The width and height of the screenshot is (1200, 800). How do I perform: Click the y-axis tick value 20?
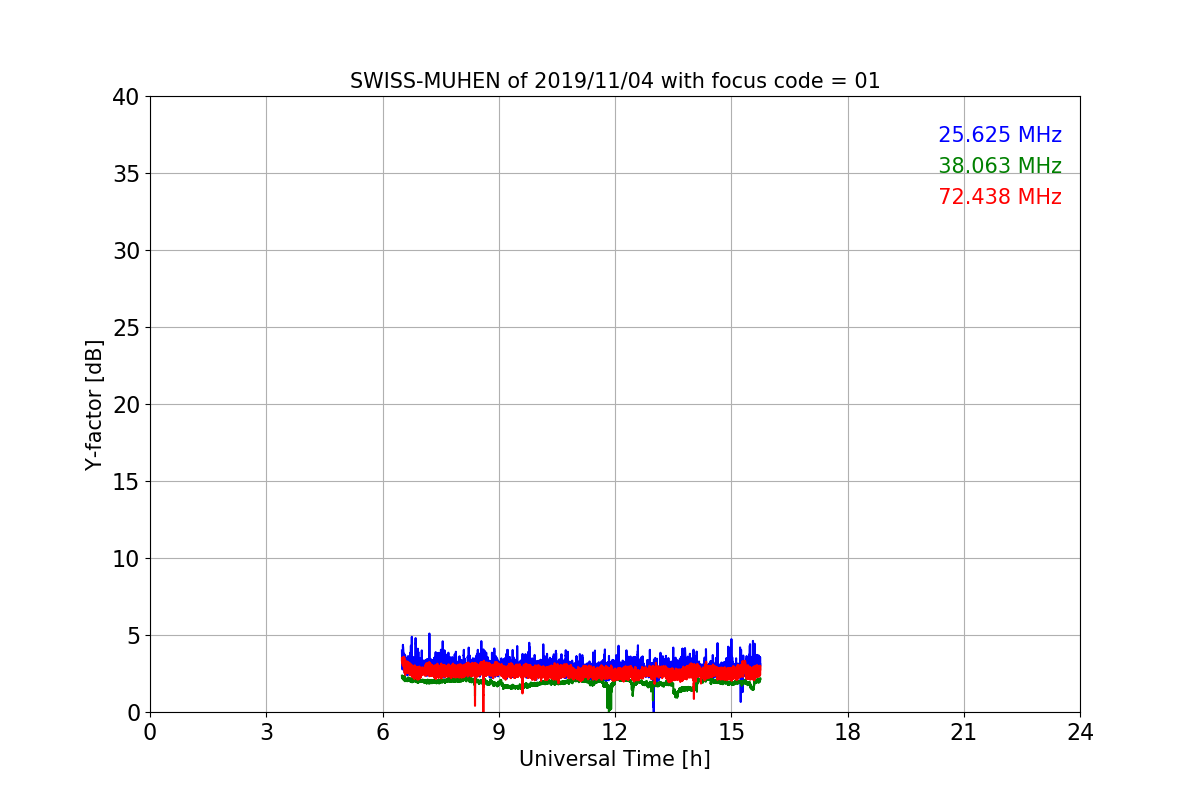tap(125, 405)
